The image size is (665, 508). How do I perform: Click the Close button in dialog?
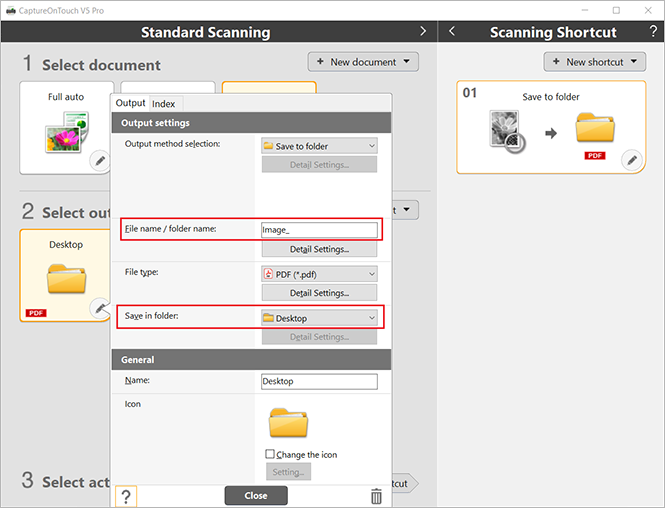coord(256,495)
